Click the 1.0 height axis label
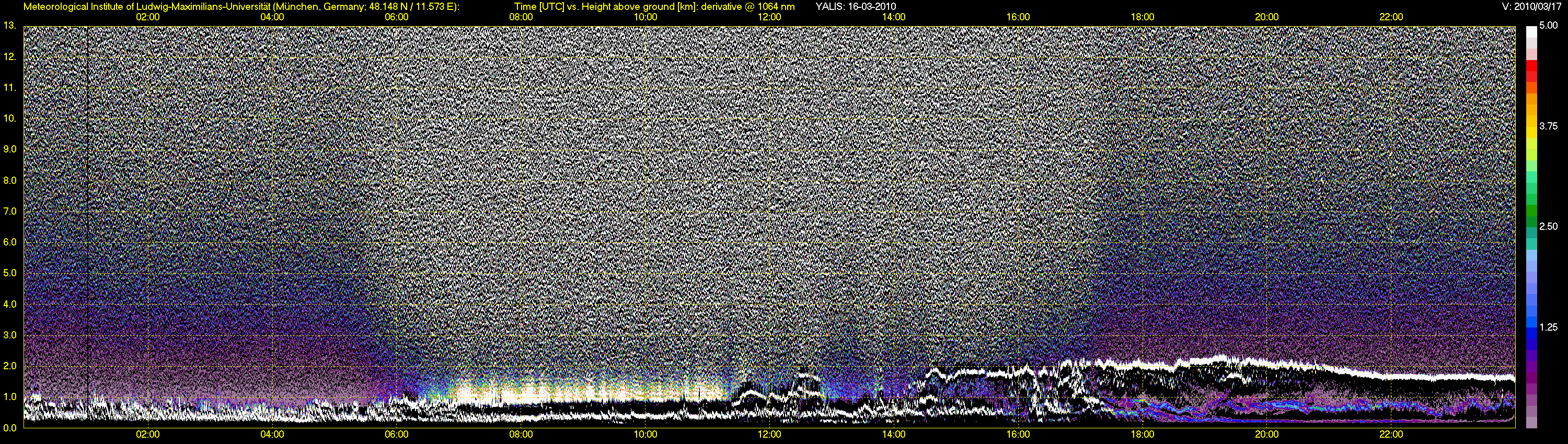The width and height of the screenshot is (1568, 444). click(10, 397)
